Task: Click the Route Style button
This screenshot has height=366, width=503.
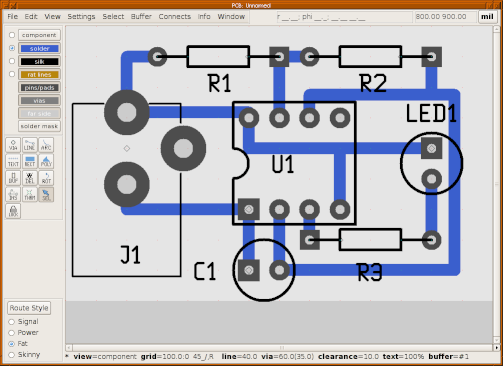Action: pyautogui.click(x=29, y=308)
